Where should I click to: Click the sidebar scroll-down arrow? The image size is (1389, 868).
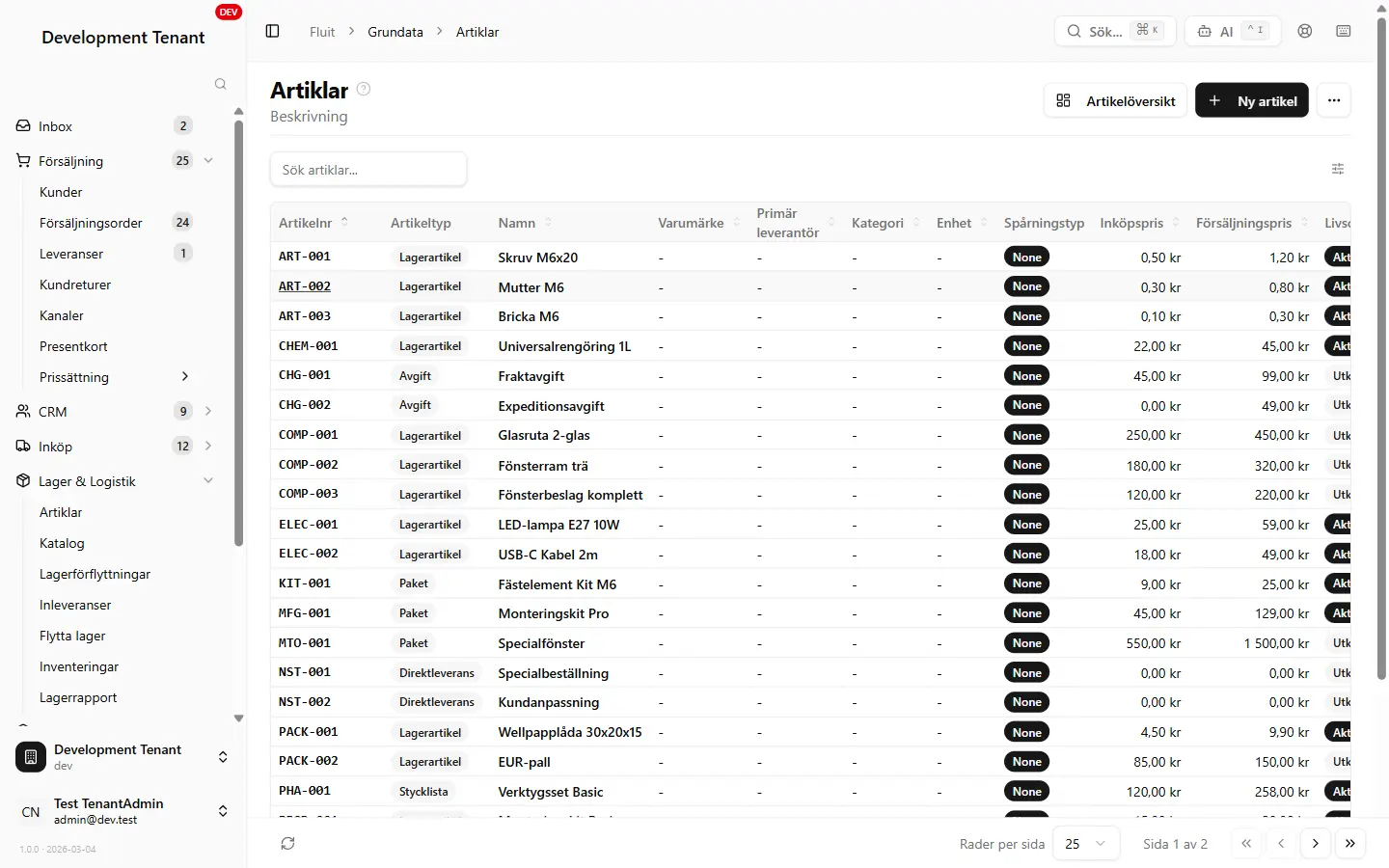point(238,719)
